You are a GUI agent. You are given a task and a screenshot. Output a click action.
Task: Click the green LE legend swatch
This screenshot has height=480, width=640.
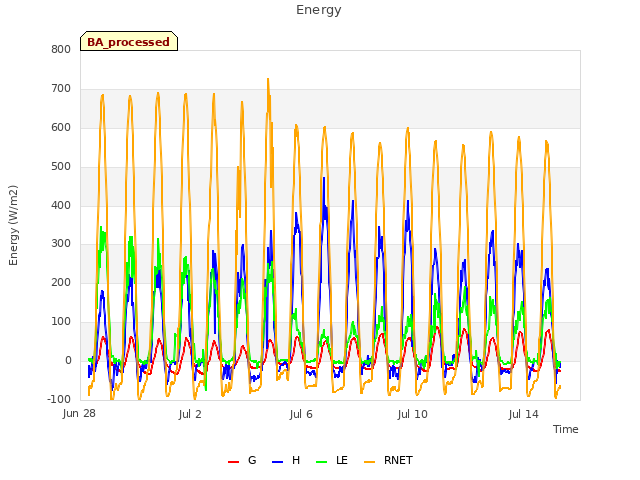click(x=322, y=462)
